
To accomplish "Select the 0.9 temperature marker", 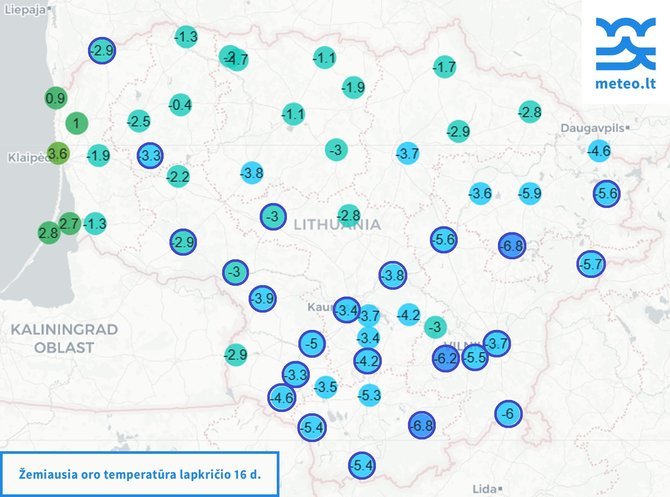I will (x=56, y=98).
